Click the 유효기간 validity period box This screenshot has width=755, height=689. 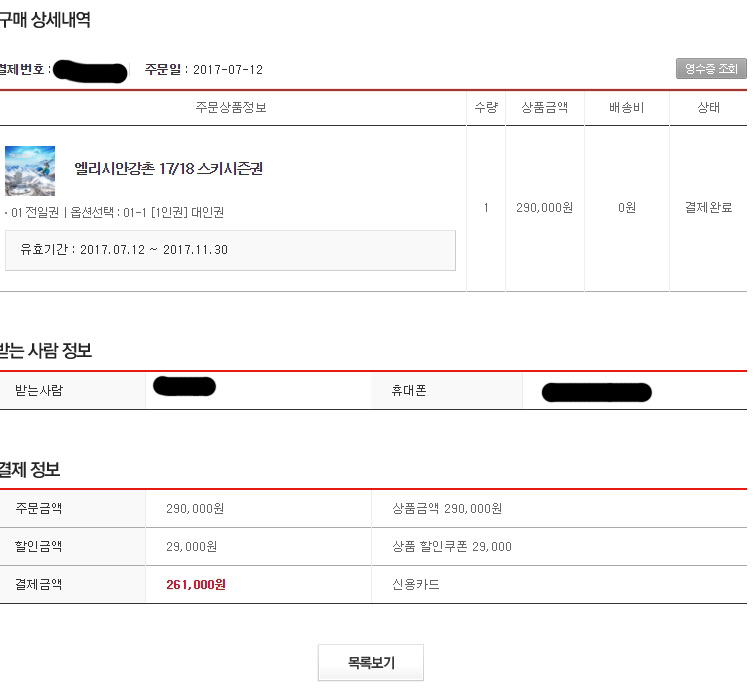tap(230, 250)
